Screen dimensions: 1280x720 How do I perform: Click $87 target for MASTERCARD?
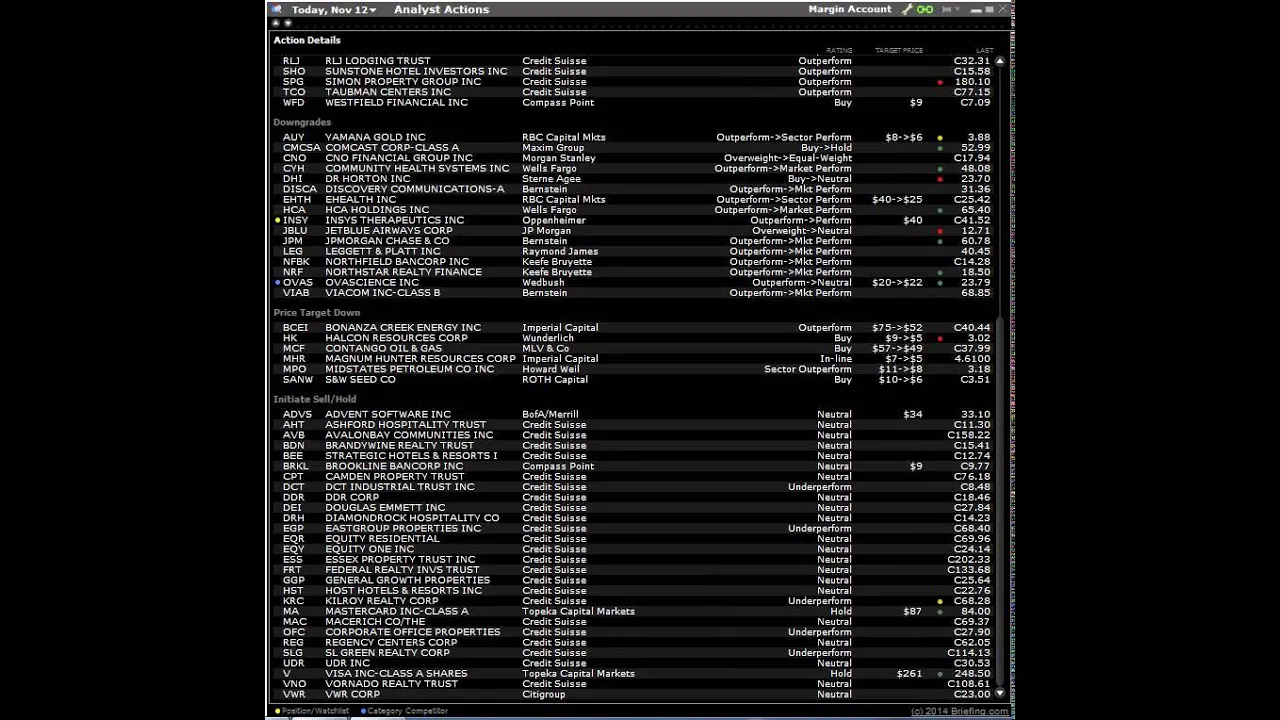coord(912,612)
